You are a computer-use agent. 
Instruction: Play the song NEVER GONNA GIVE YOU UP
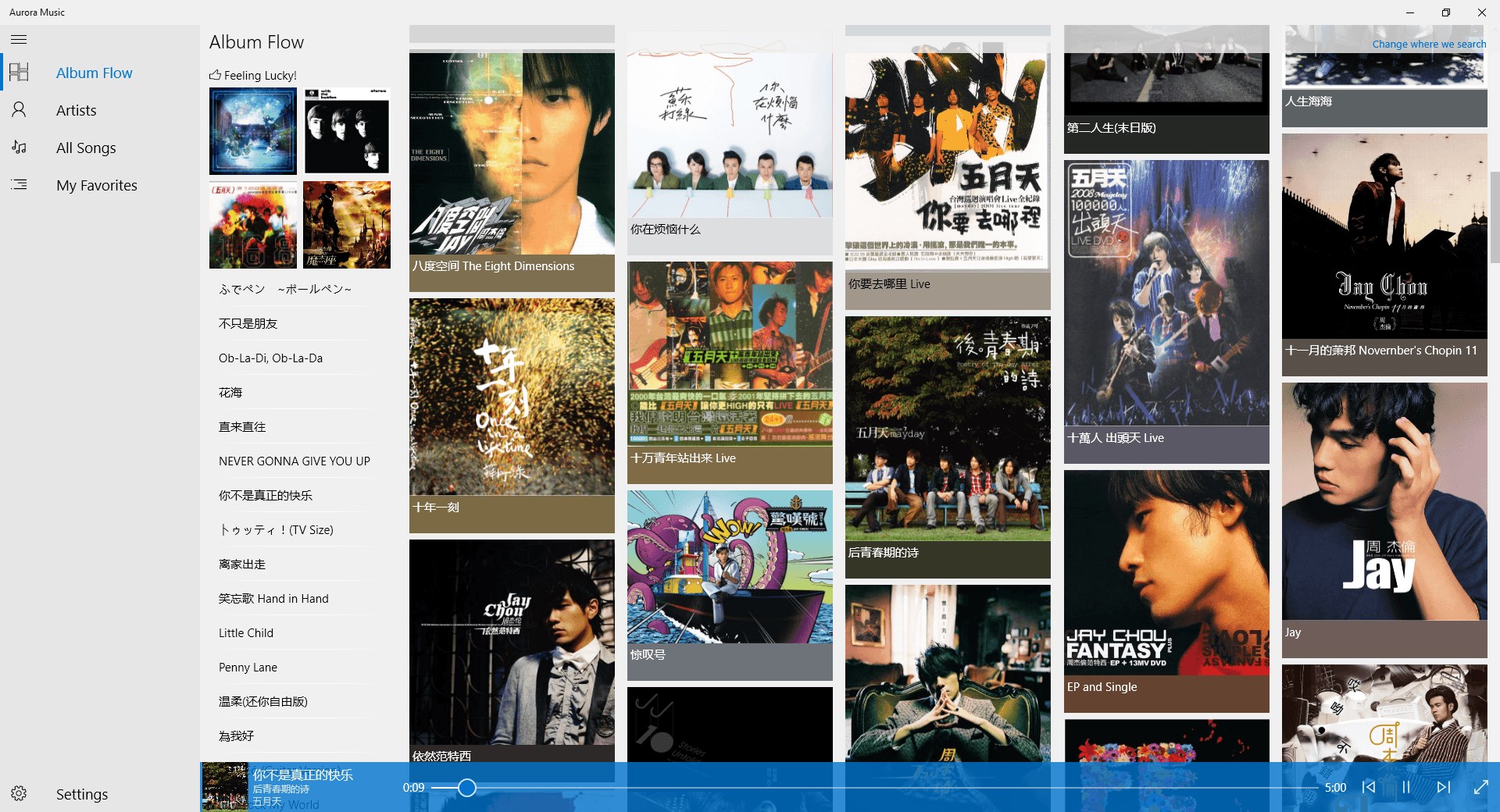(294, 461)
